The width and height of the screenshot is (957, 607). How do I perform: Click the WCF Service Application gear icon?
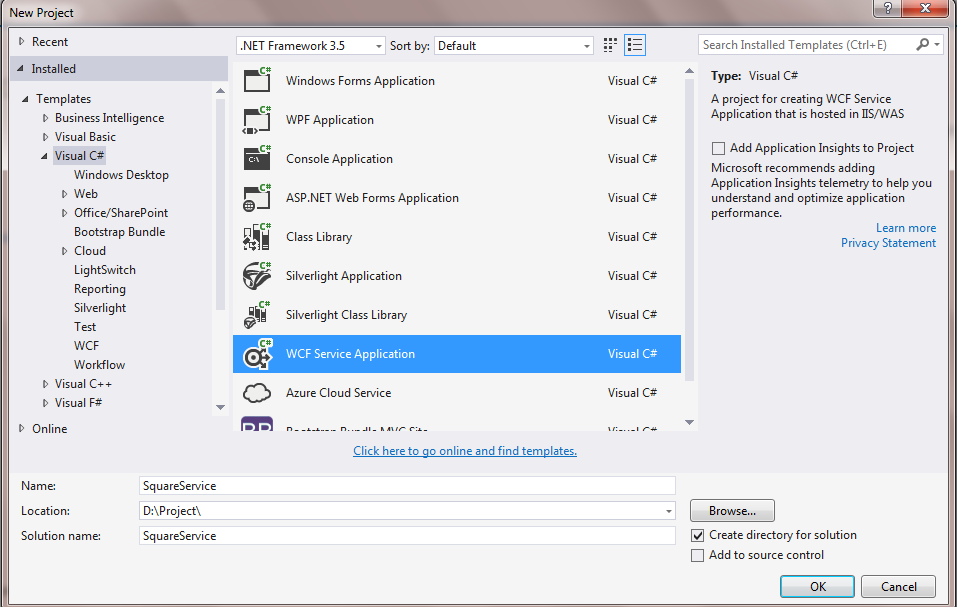coord(257,354)
